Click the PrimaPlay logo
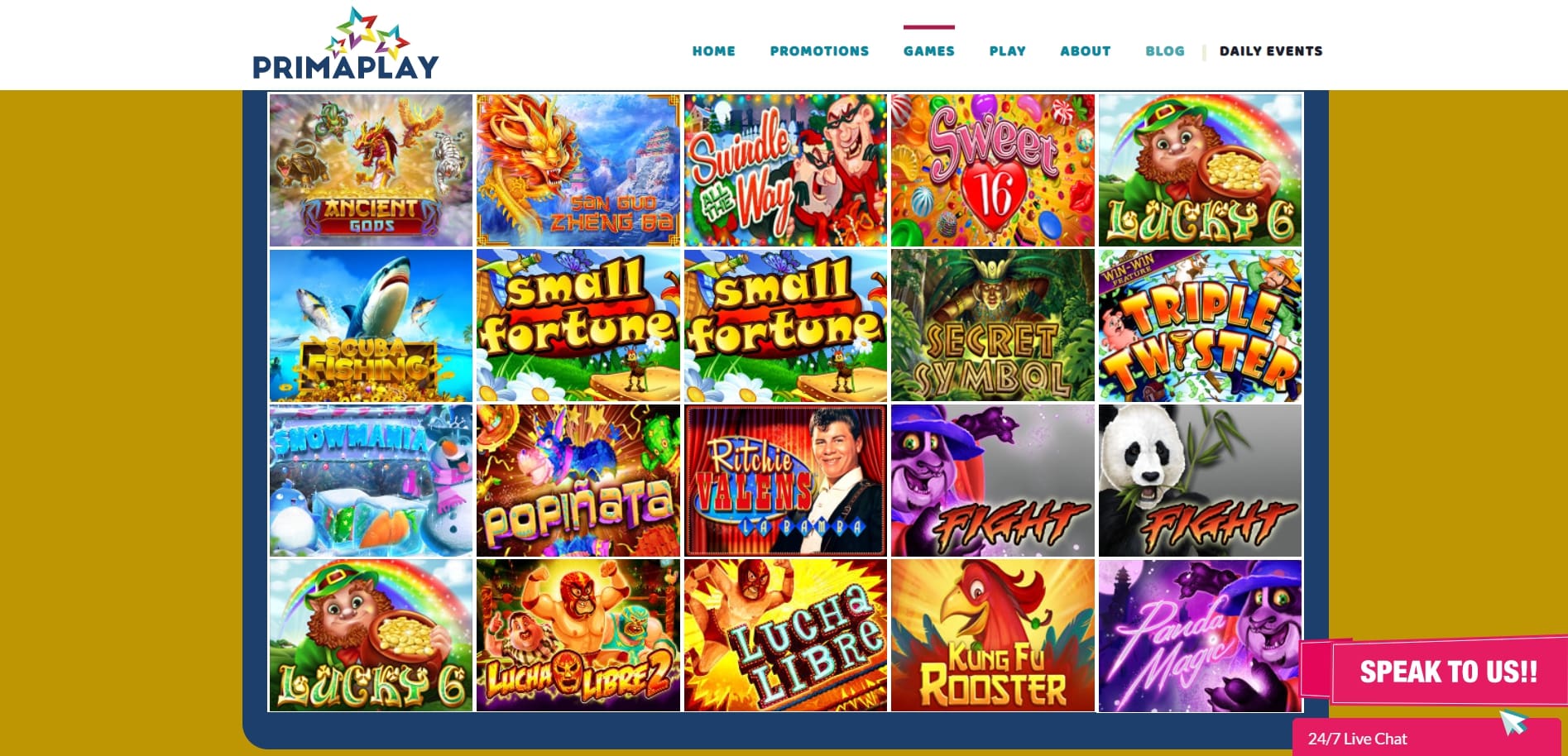This screenshot has width=1568, height=756. click(346, 44)
